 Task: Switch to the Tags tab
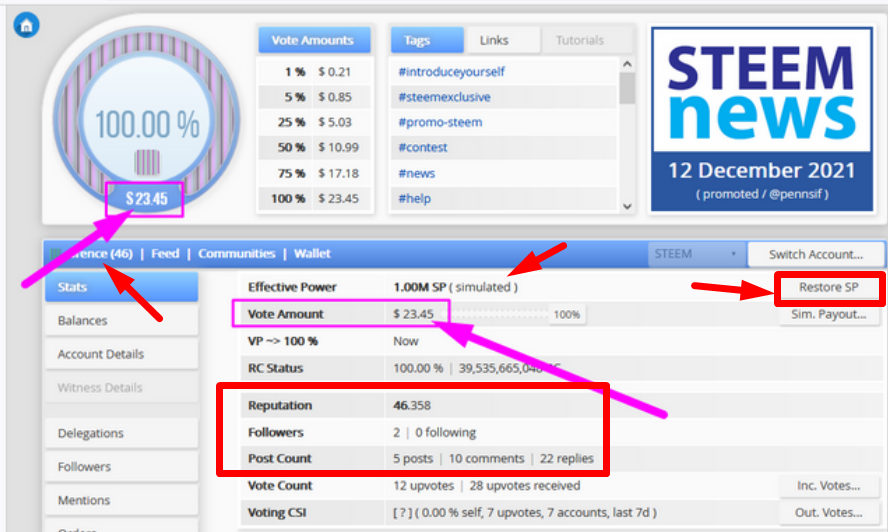point(426,40)
